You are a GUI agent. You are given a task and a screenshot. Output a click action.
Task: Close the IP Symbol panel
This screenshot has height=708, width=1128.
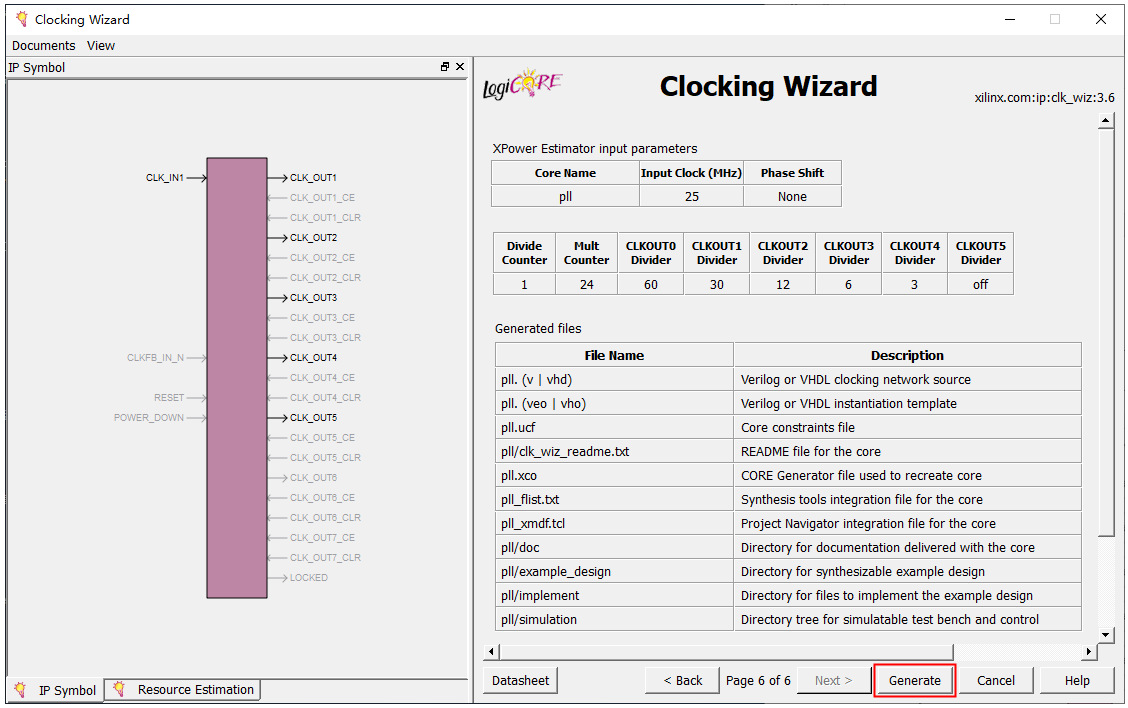pos(460,67)
